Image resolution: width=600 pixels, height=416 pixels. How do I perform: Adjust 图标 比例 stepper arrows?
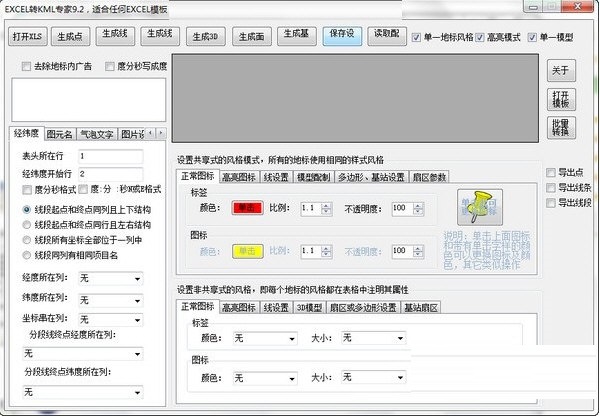(326, 252)
